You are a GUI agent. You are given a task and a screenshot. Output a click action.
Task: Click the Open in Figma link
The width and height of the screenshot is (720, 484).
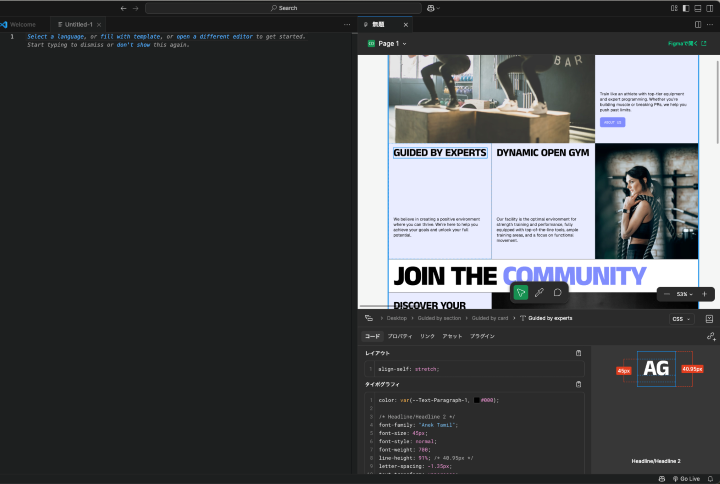(x=687, y=44)
